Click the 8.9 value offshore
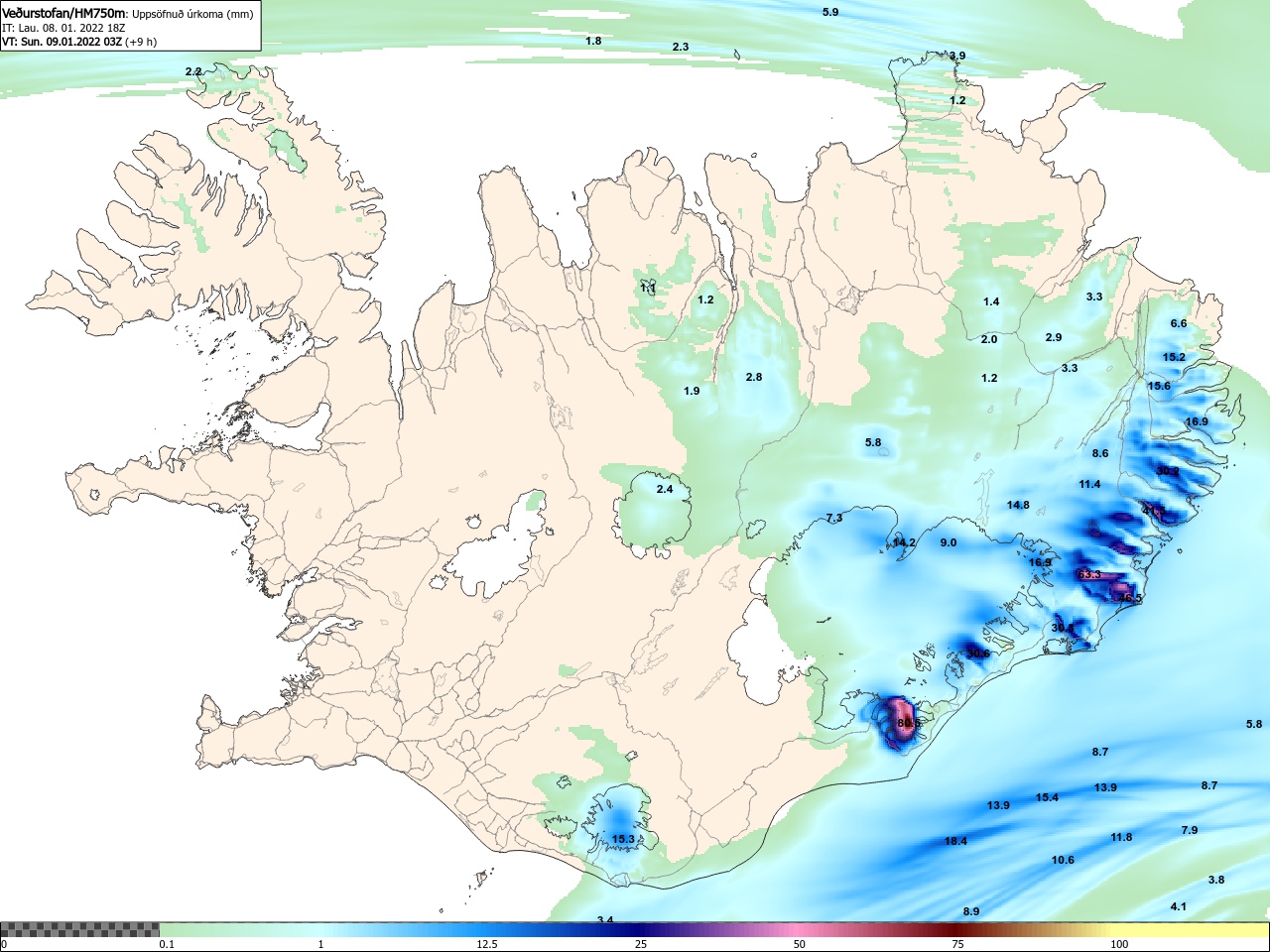Viewport: 1270px width, 952px height. 971,911
